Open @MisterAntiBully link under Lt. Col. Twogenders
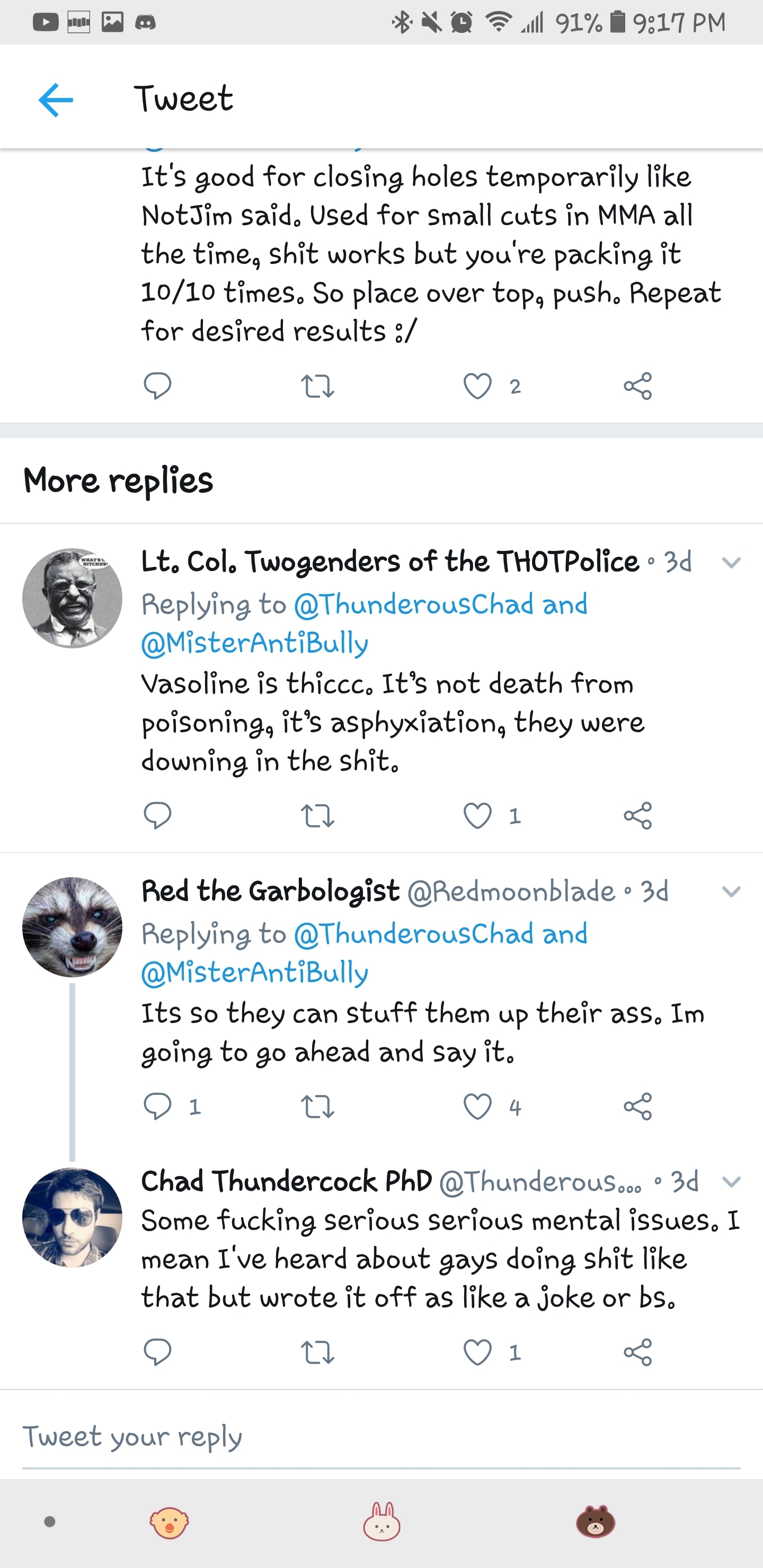The image size is (763, 1568). click(254, 644)
